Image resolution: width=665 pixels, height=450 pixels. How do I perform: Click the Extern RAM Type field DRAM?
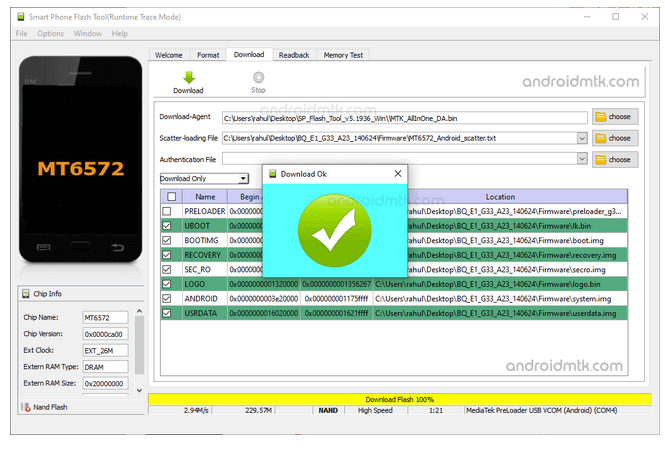[105, 367]
